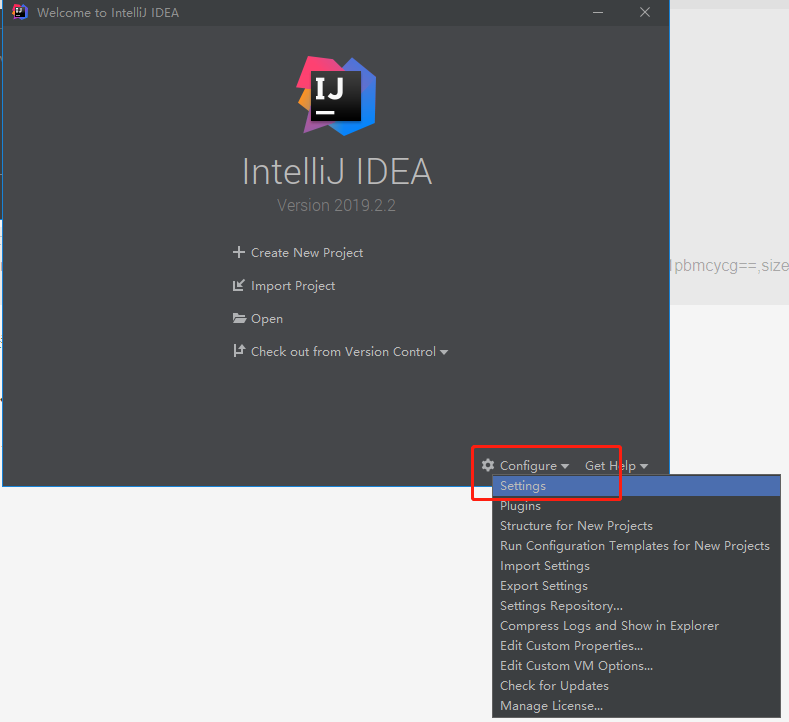The image size is (789, 722).
Task: Open Edit Custom VM Options... entry
Action: coord(636,666)
